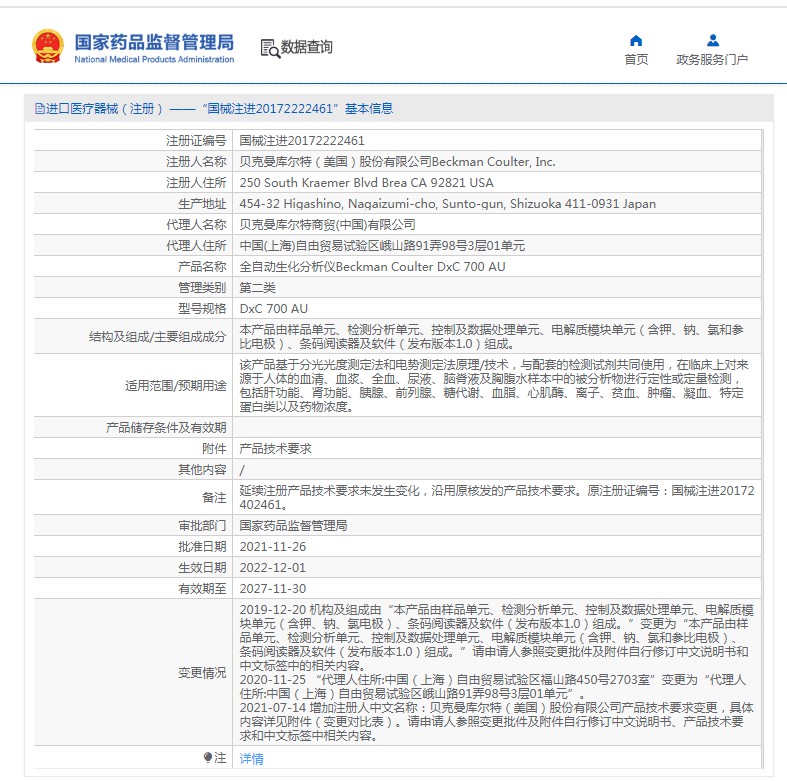Click the 首页 home icon

click(x=636, y=40)
